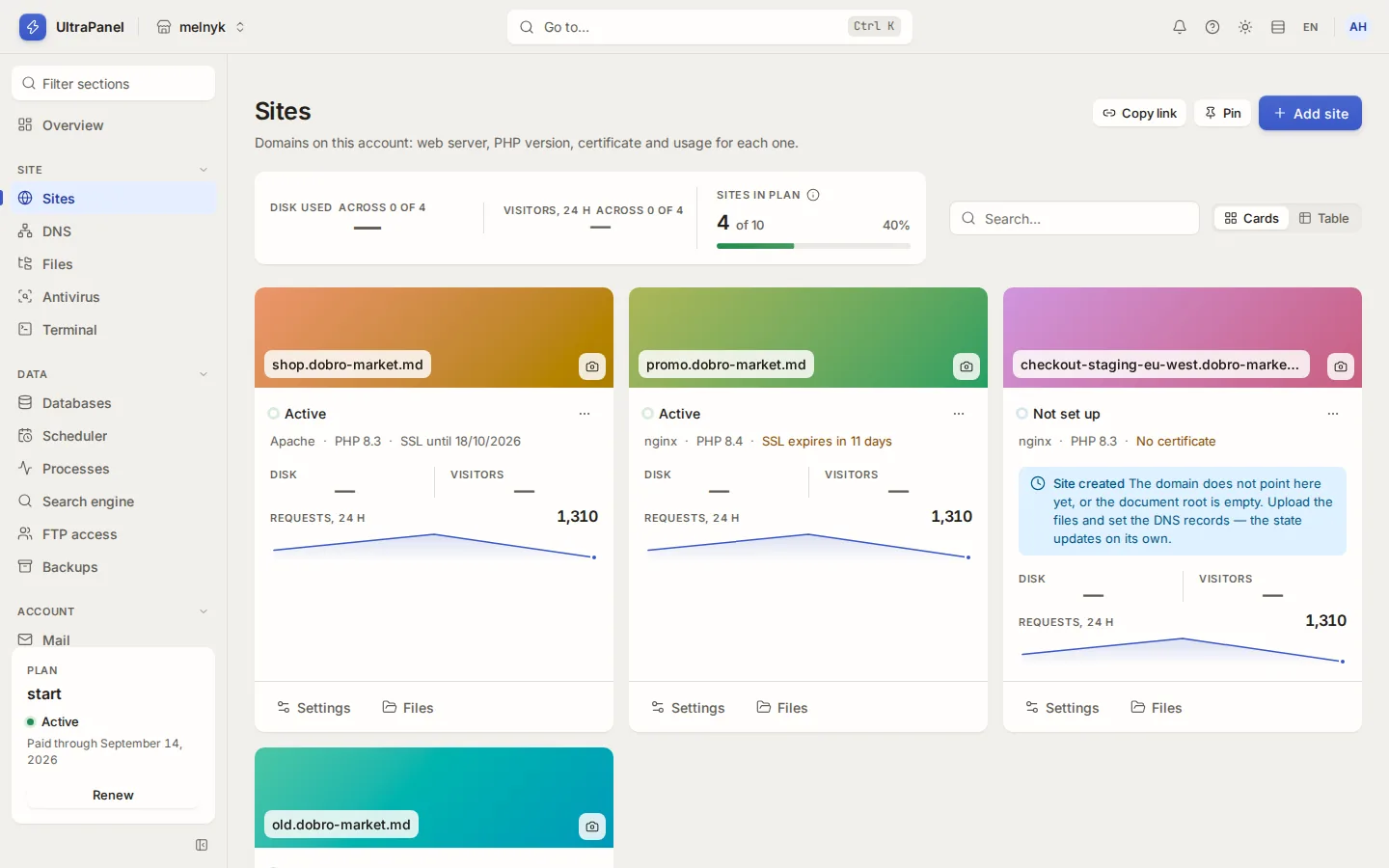
Task: Click the shop.dobro-market.md requests sparkline chart
Action: coord(434,548)
